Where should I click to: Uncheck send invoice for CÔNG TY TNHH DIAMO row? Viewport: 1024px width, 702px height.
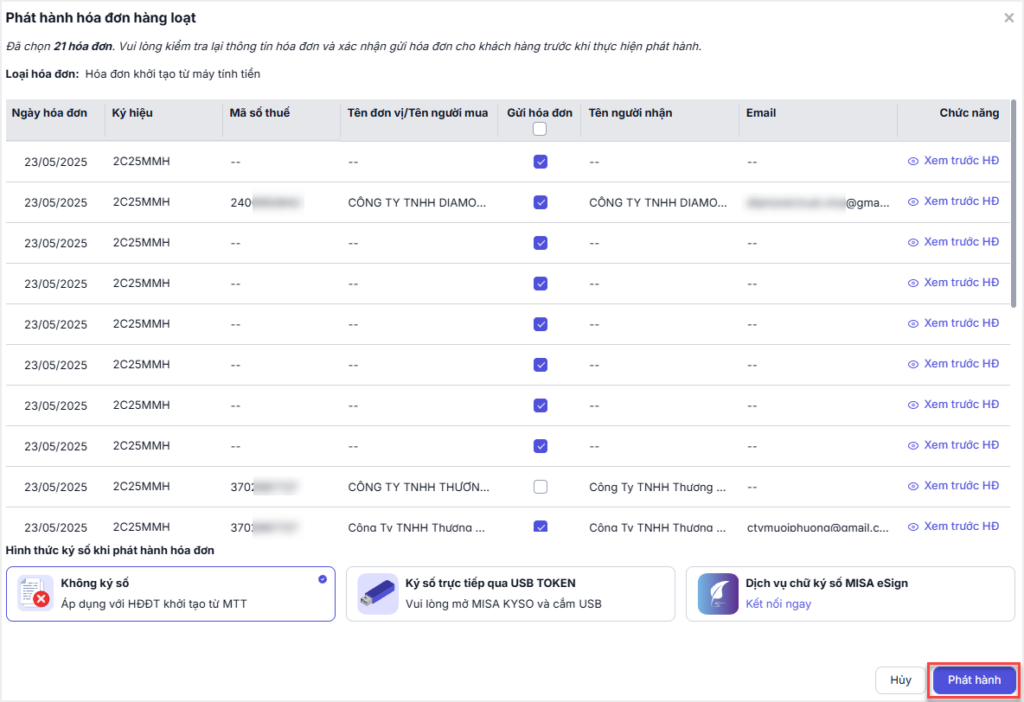pyautogui.click(x=540, y=202)
